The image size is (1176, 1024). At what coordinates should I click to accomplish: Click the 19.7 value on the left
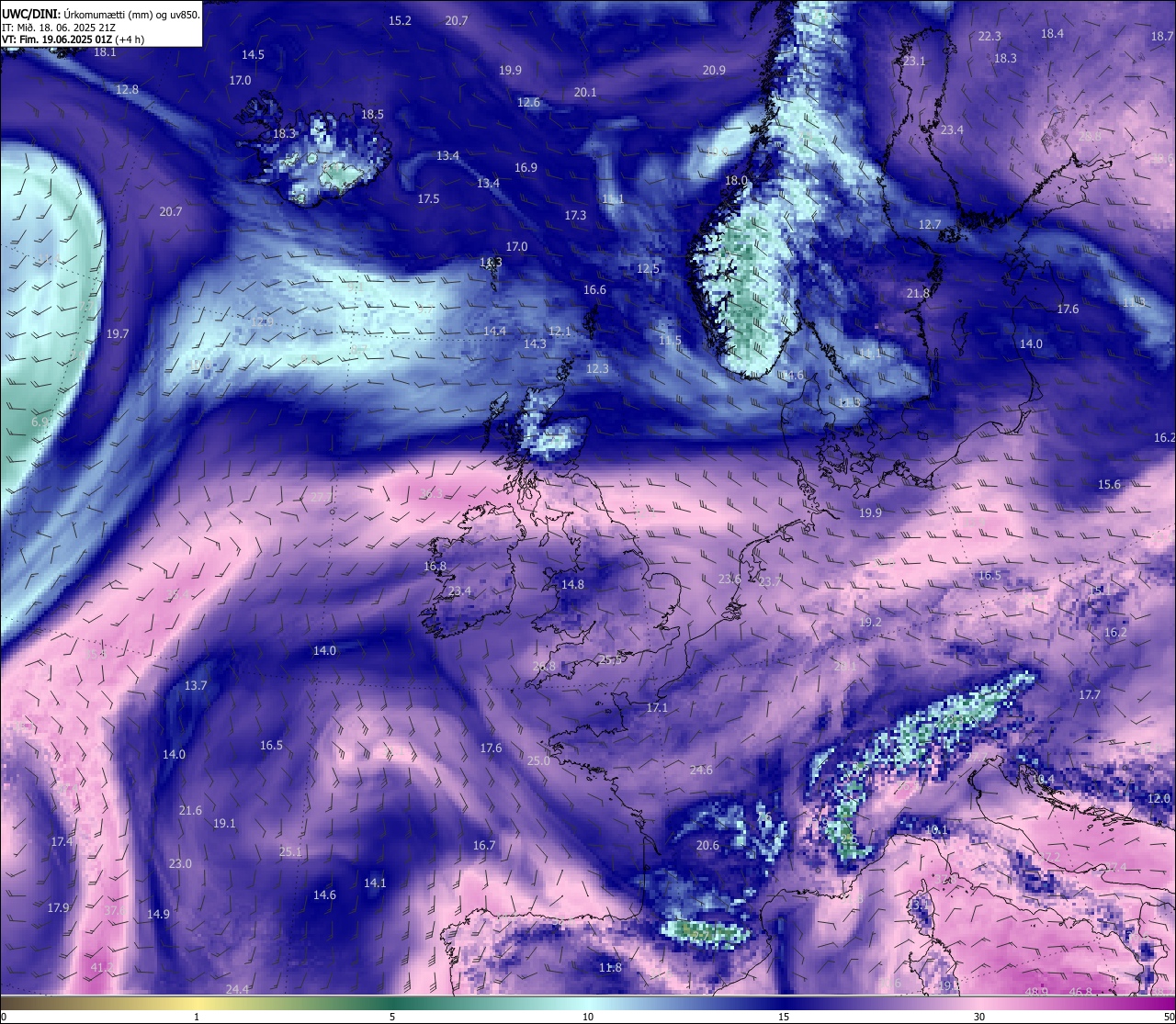coord(118,333)
